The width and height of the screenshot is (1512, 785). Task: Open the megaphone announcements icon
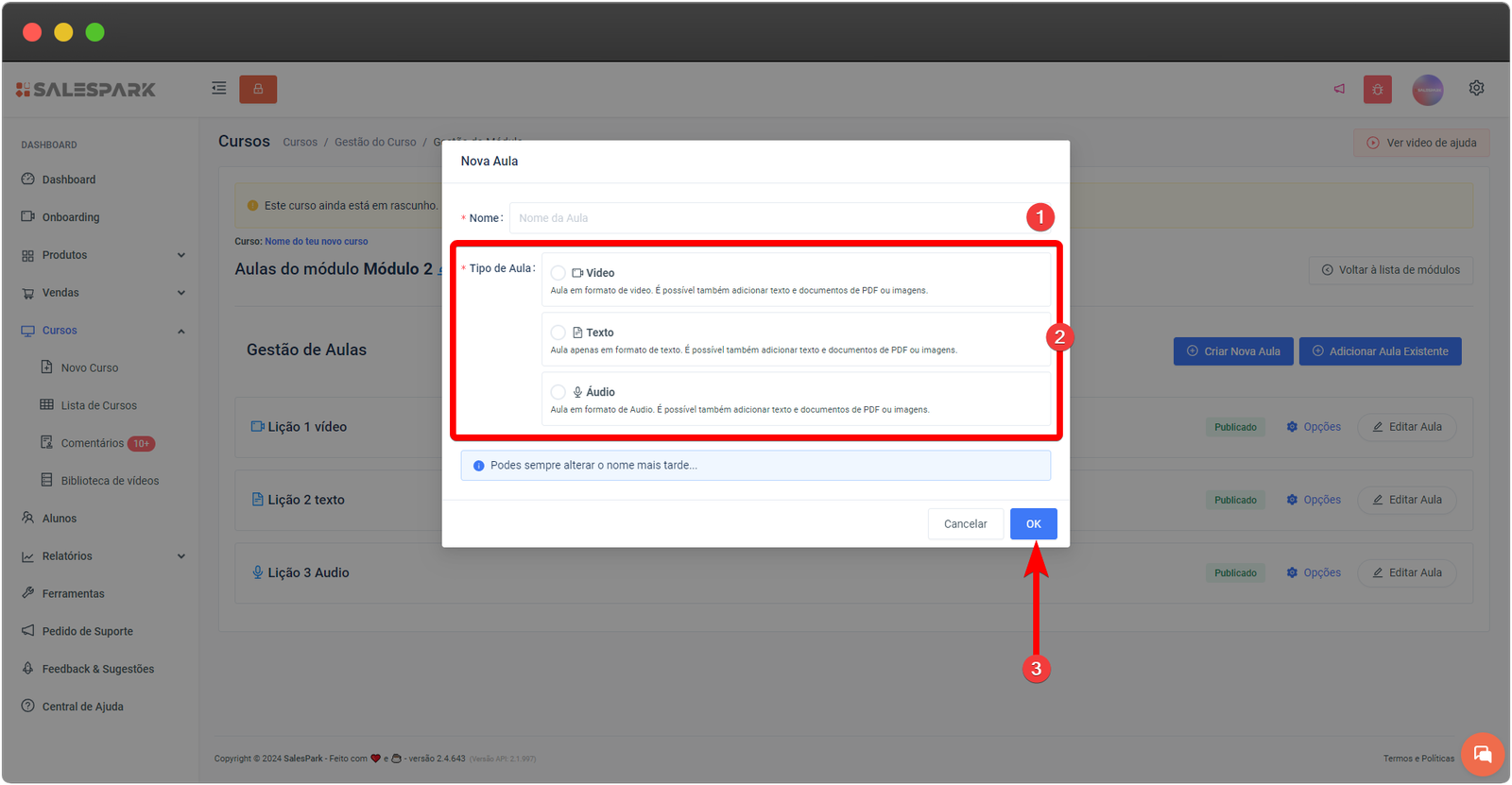(1339, 89)
